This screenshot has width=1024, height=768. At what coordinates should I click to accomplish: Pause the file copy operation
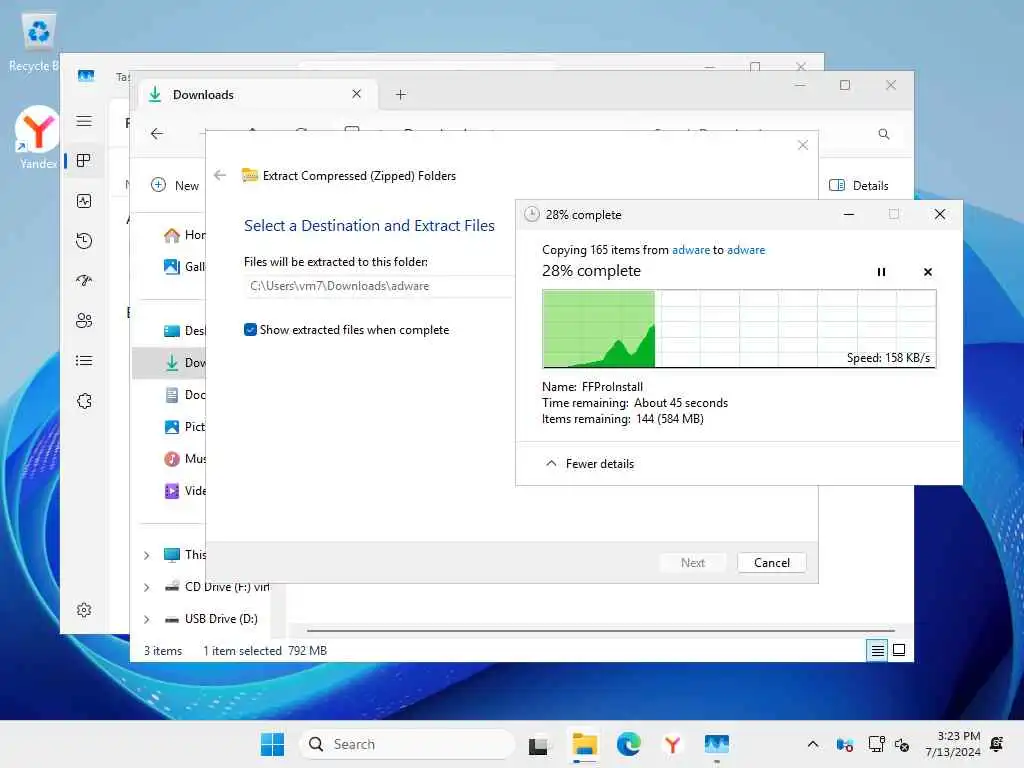[x=881, y=272]
